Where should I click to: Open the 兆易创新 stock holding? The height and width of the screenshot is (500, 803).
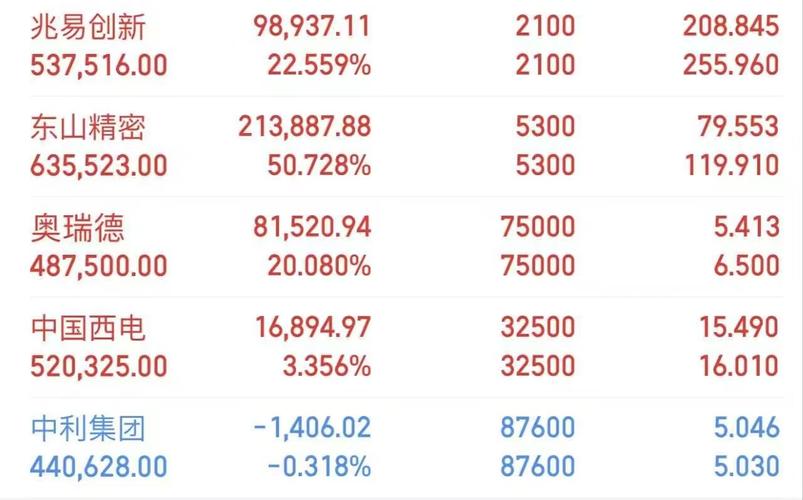click(x=407, y=46)
